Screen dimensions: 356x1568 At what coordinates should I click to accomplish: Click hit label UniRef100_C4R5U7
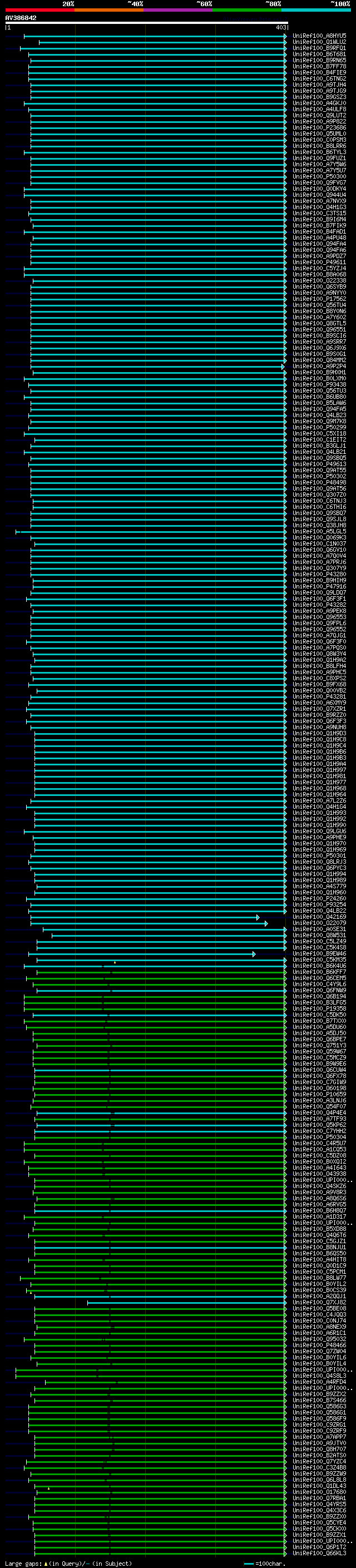point(319,1143)
